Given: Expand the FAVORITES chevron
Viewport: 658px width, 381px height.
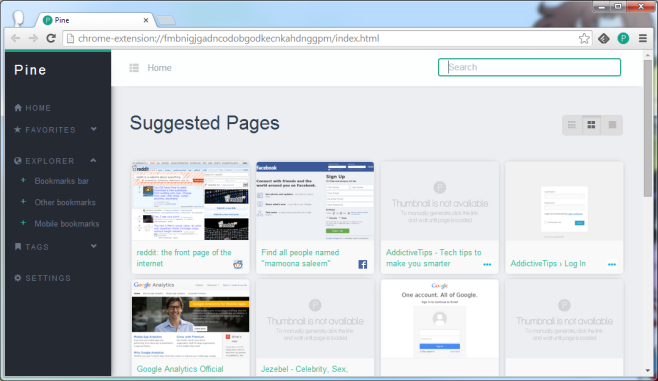Looking at the screenshot, I should pos(94,129).
